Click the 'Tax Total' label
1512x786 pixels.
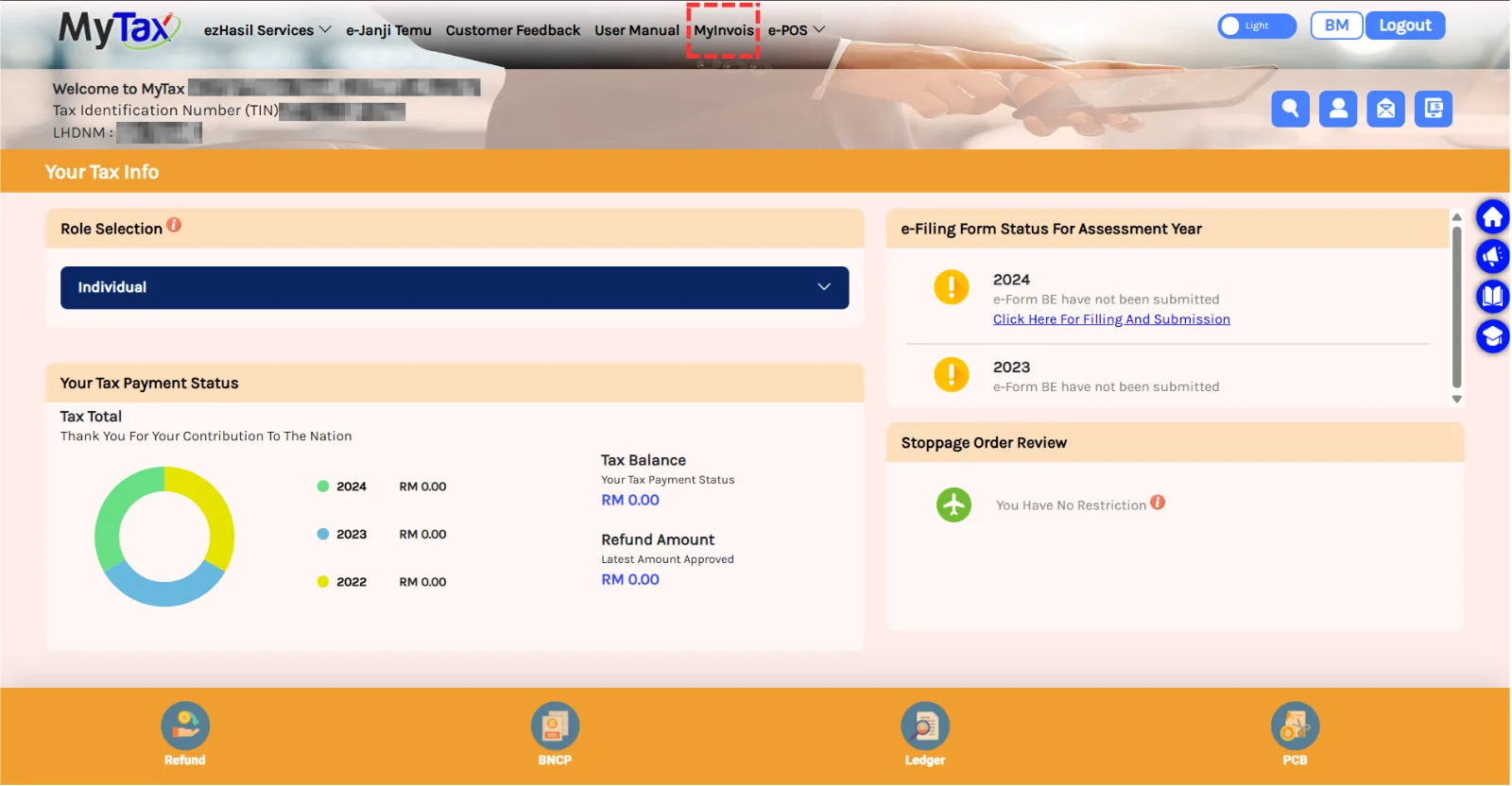click(91, 417)
